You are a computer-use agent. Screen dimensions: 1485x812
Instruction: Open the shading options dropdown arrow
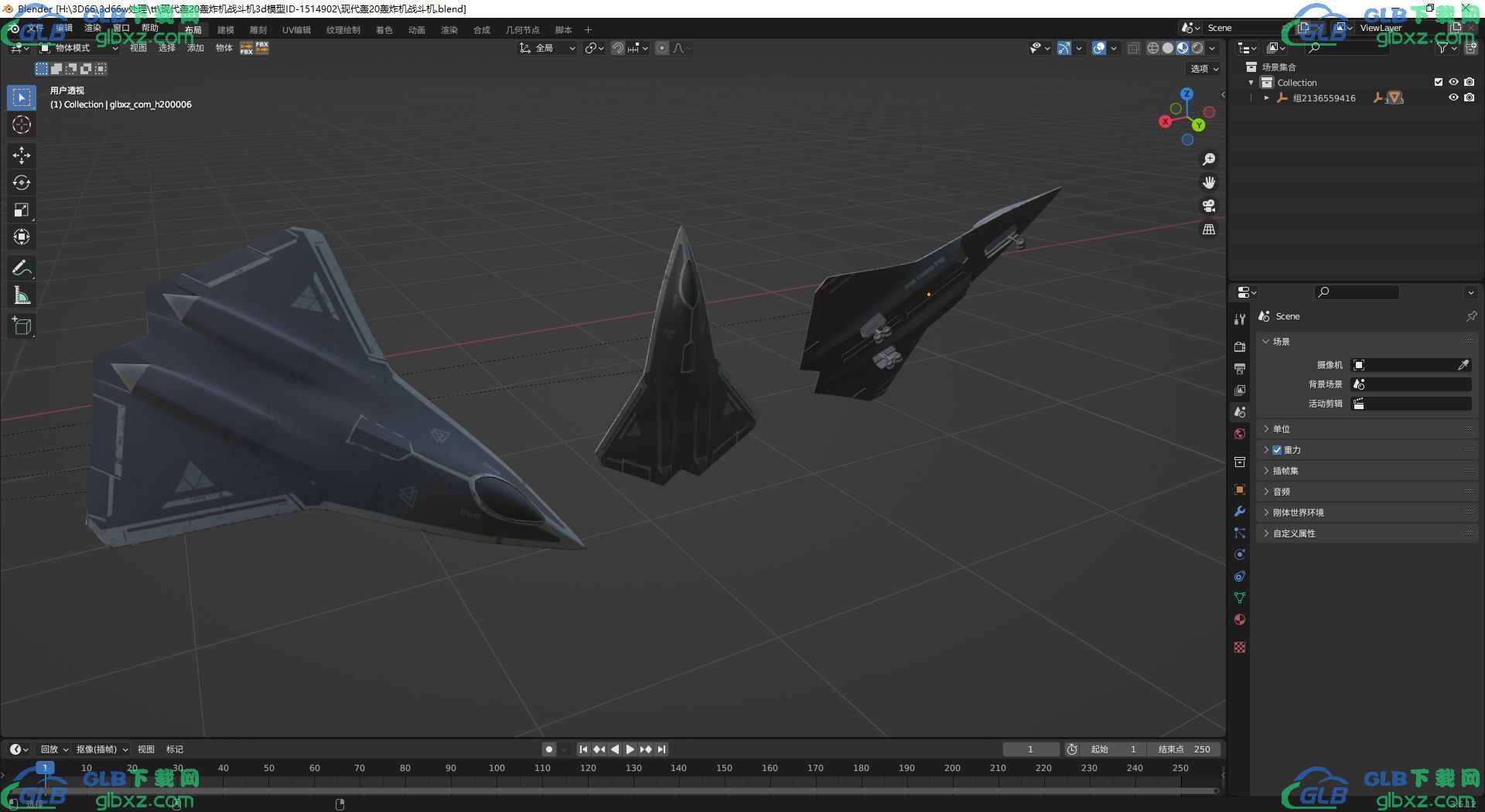pyautogui.click(x=1213, y=48)
